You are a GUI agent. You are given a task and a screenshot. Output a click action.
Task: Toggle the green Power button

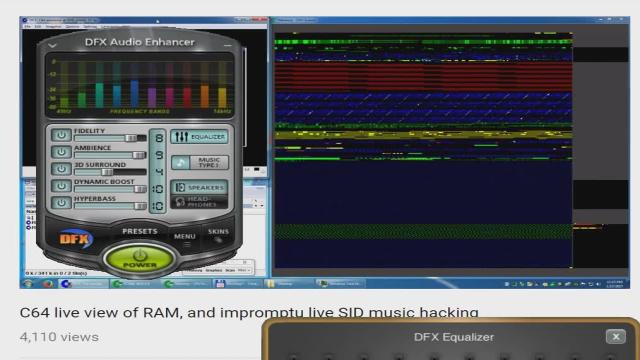click(x=140, y=259)
